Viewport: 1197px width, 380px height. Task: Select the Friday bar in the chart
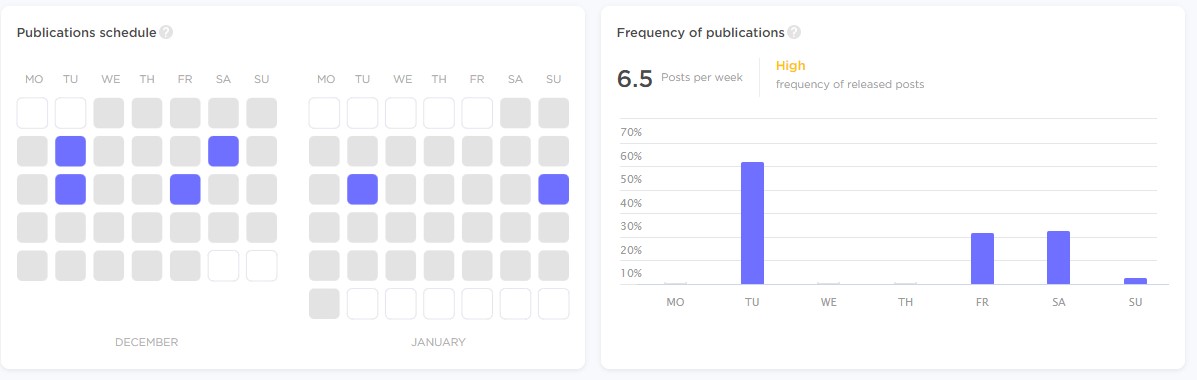click(x=982, y=259)
